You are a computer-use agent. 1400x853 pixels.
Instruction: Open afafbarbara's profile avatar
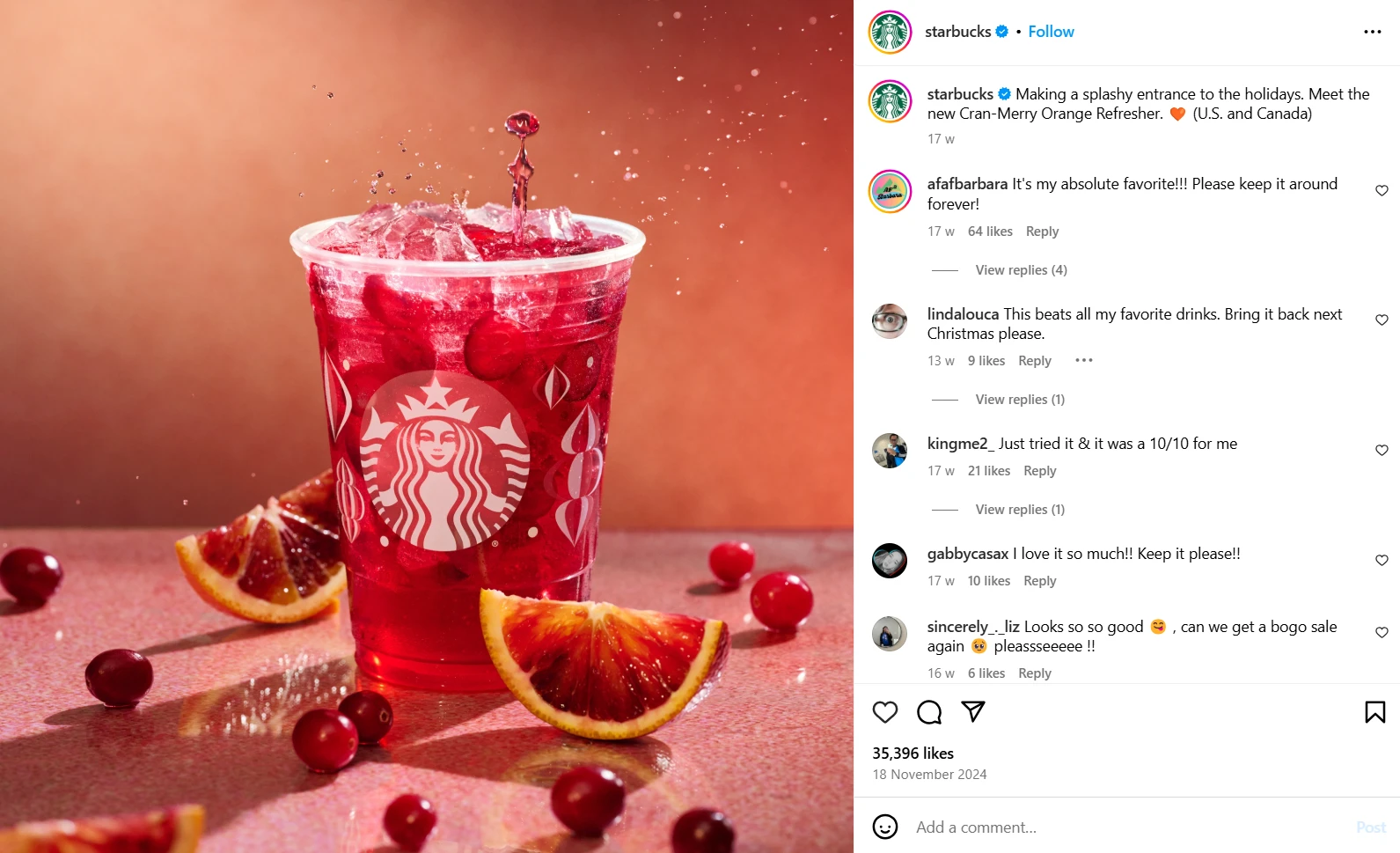891,191
